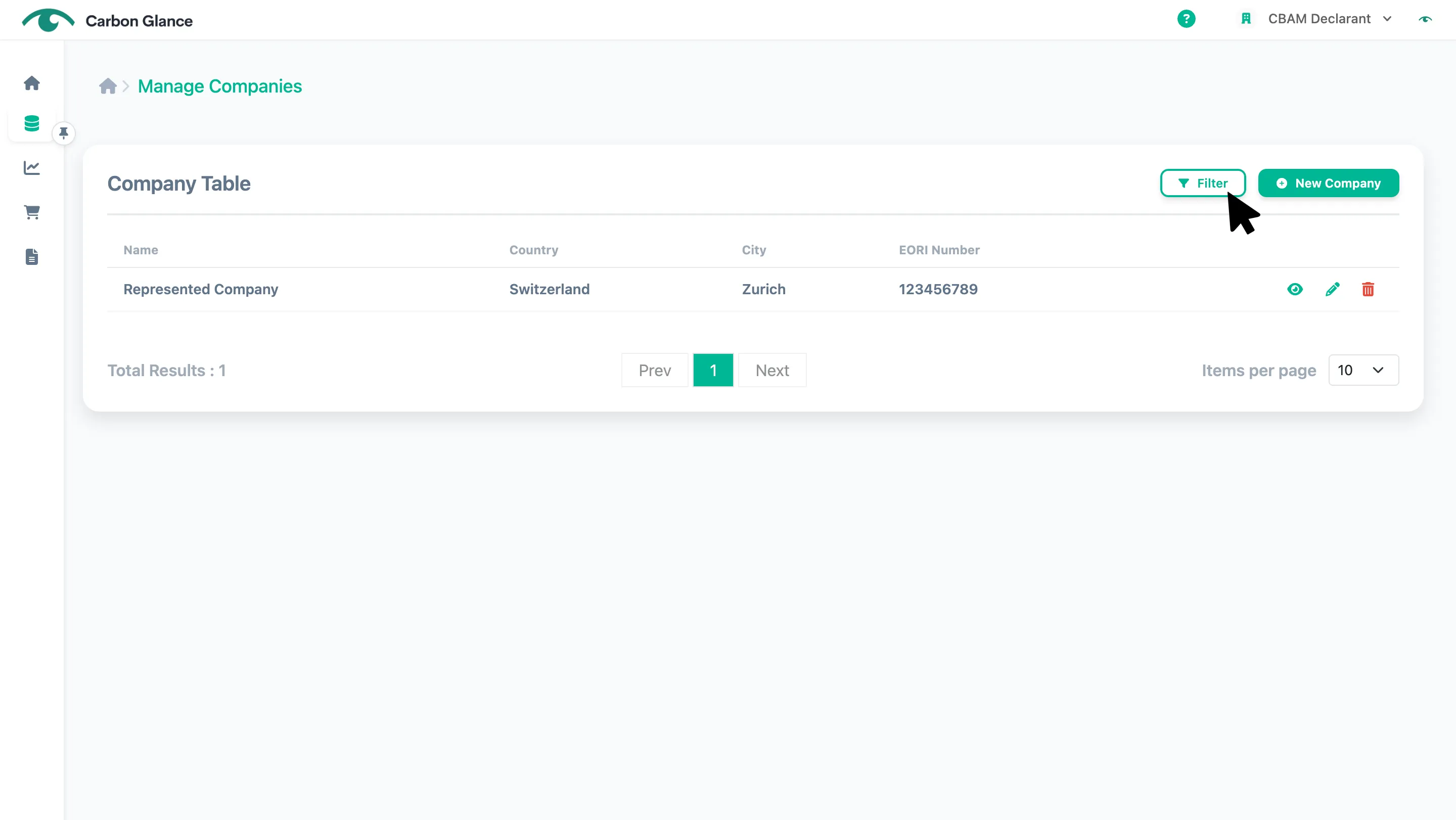
Task: Open the Home icon in the sidebar
Action: click(x=32, y=83)
